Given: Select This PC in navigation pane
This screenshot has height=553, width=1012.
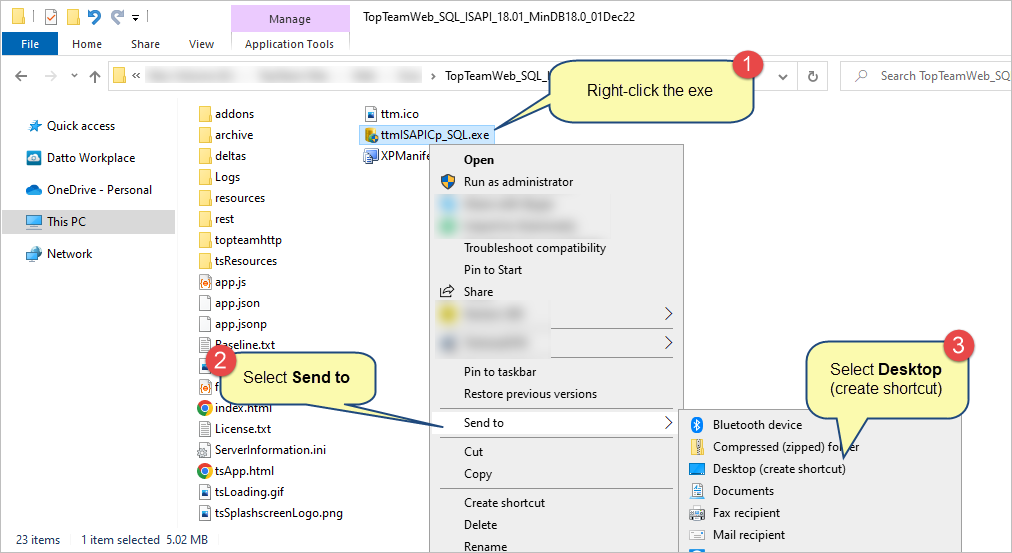Looking at the screenshot, I should click(x=88, y=221).
